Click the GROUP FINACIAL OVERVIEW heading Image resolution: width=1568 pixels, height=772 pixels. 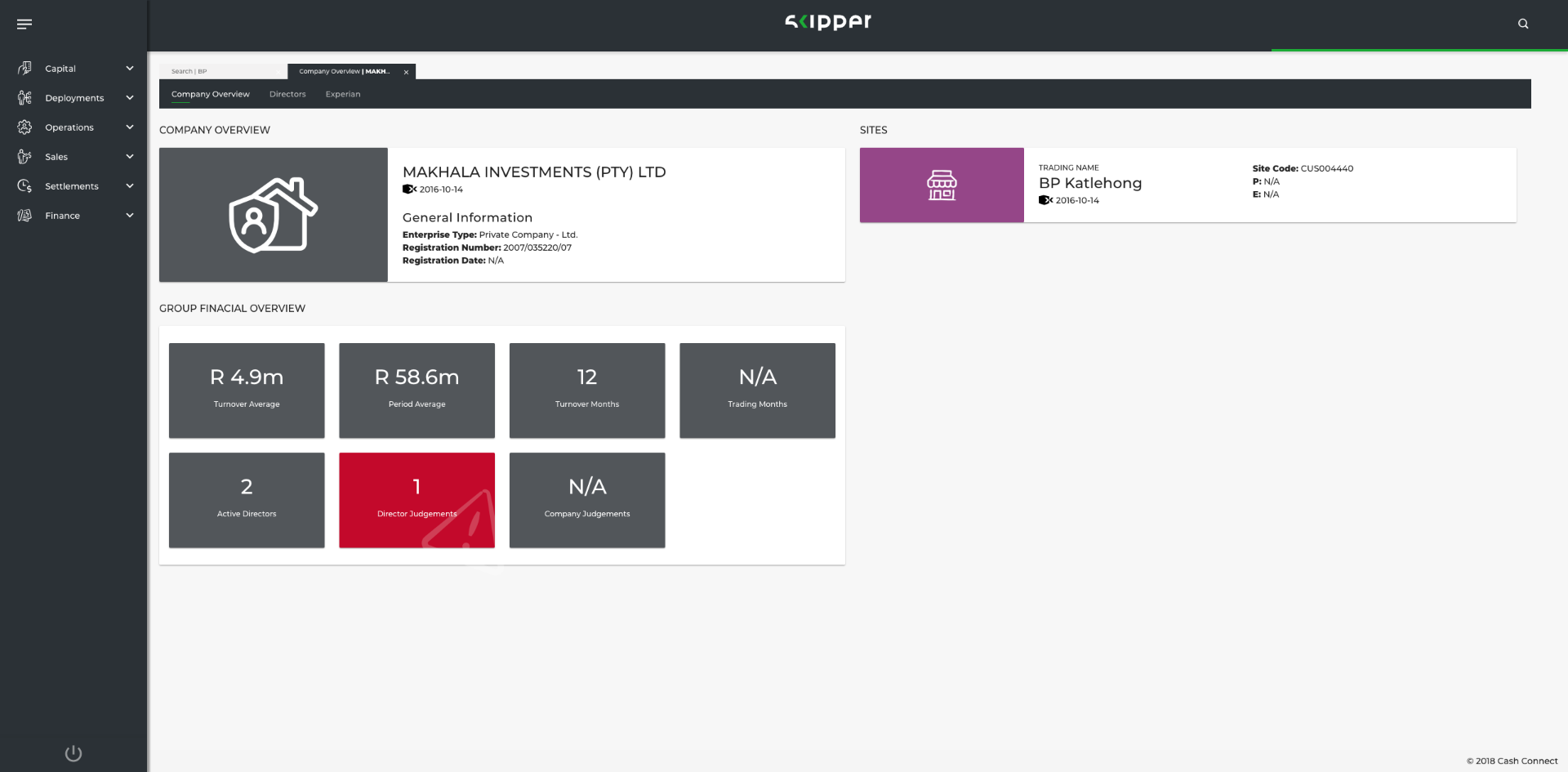point(232,308)
